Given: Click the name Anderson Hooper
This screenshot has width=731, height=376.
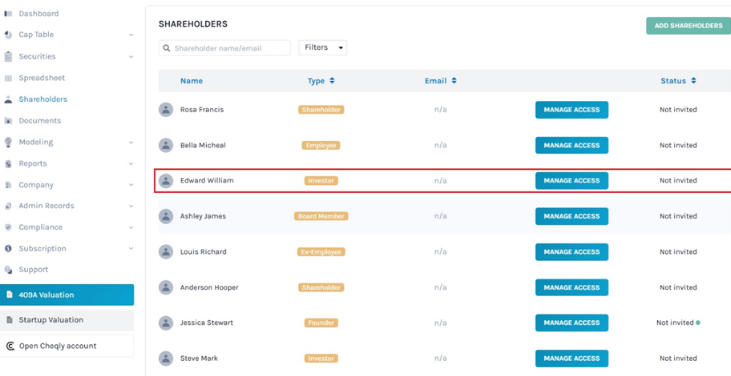Looking at the screenshot, I should (209, 287).
